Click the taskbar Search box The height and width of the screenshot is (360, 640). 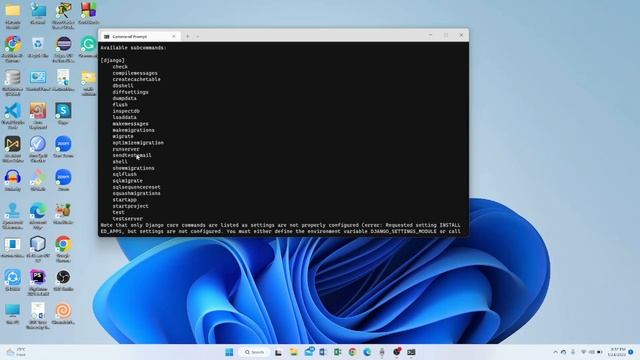click(254, 352)
